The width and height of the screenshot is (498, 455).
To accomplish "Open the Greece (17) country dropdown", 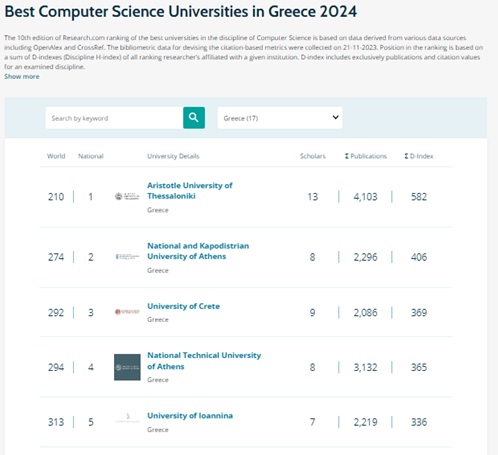I will point(280,118).
